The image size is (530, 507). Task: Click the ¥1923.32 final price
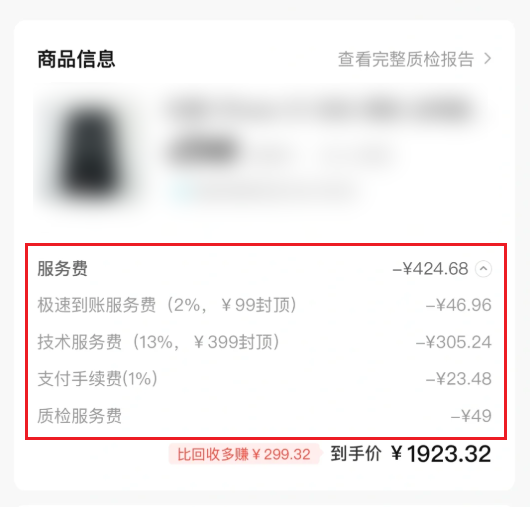441,454
